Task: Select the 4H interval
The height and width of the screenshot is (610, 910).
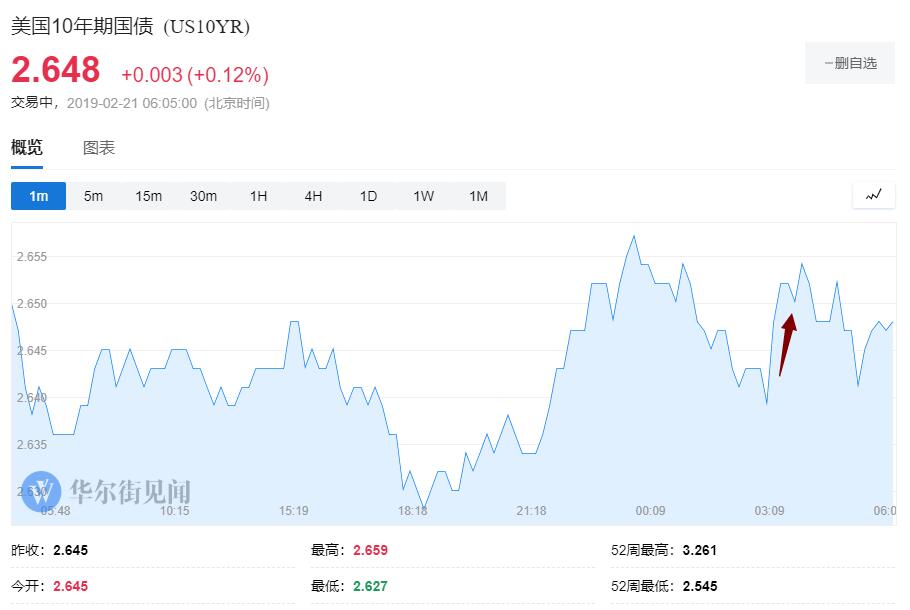Action: (313, 196)
